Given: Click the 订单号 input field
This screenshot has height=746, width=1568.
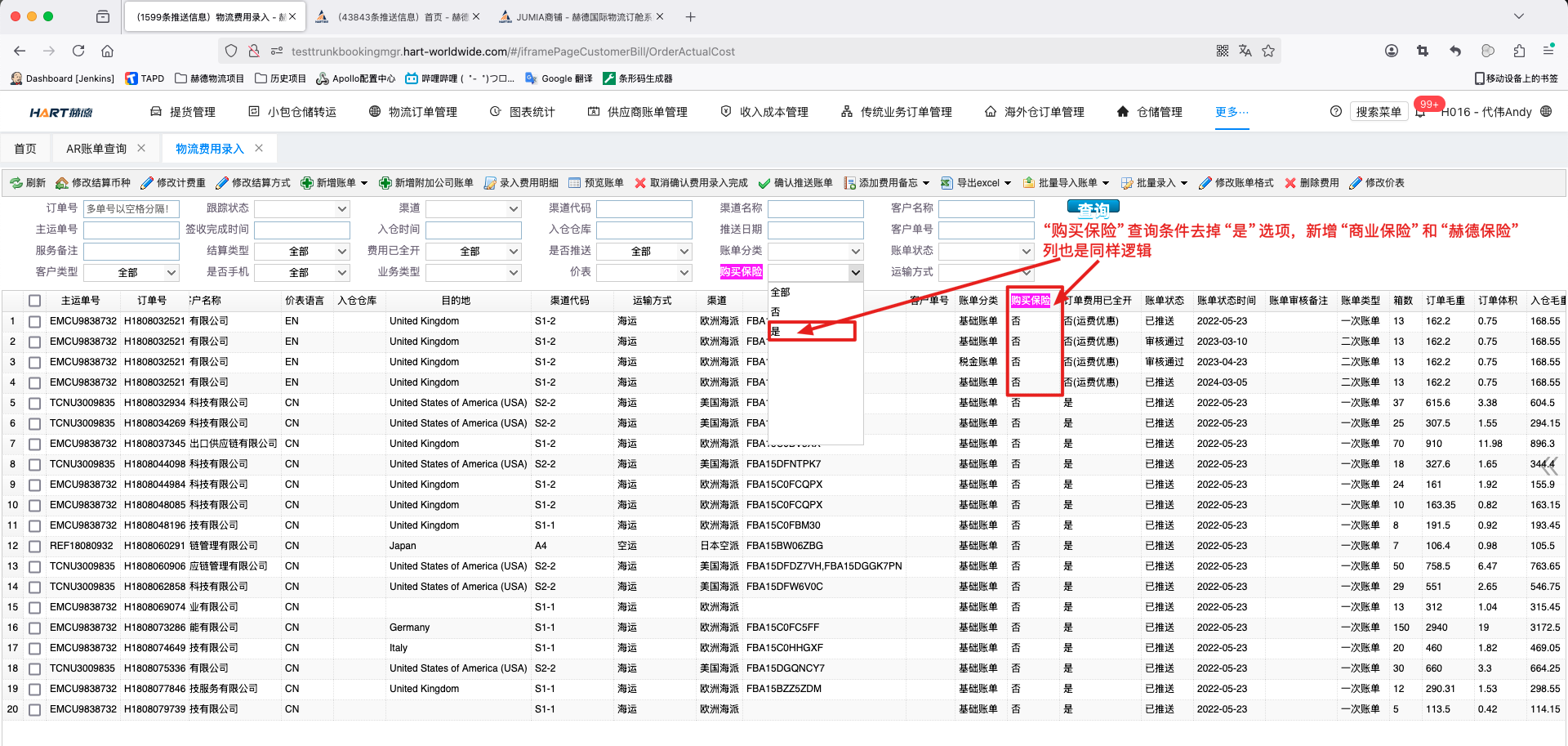Looking at the screenshot, I should (131, 209).
